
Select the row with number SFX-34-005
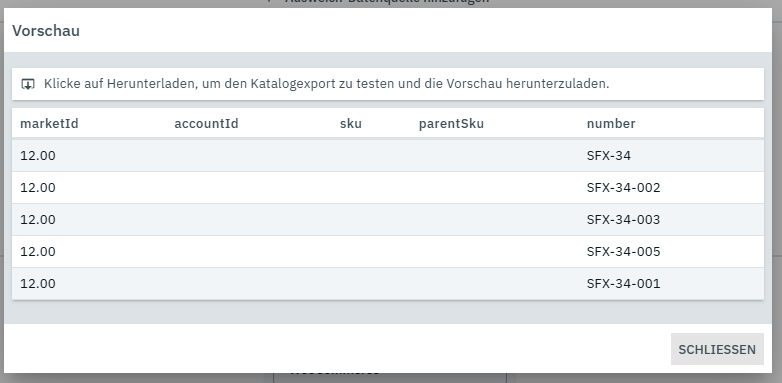388,251
